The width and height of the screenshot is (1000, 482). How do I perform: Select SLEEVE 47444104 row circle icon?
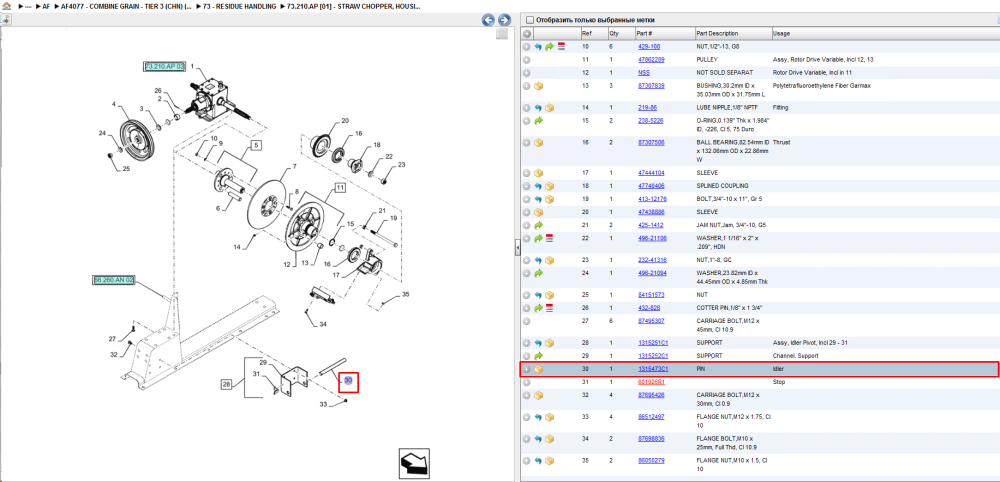pos(527,173)
